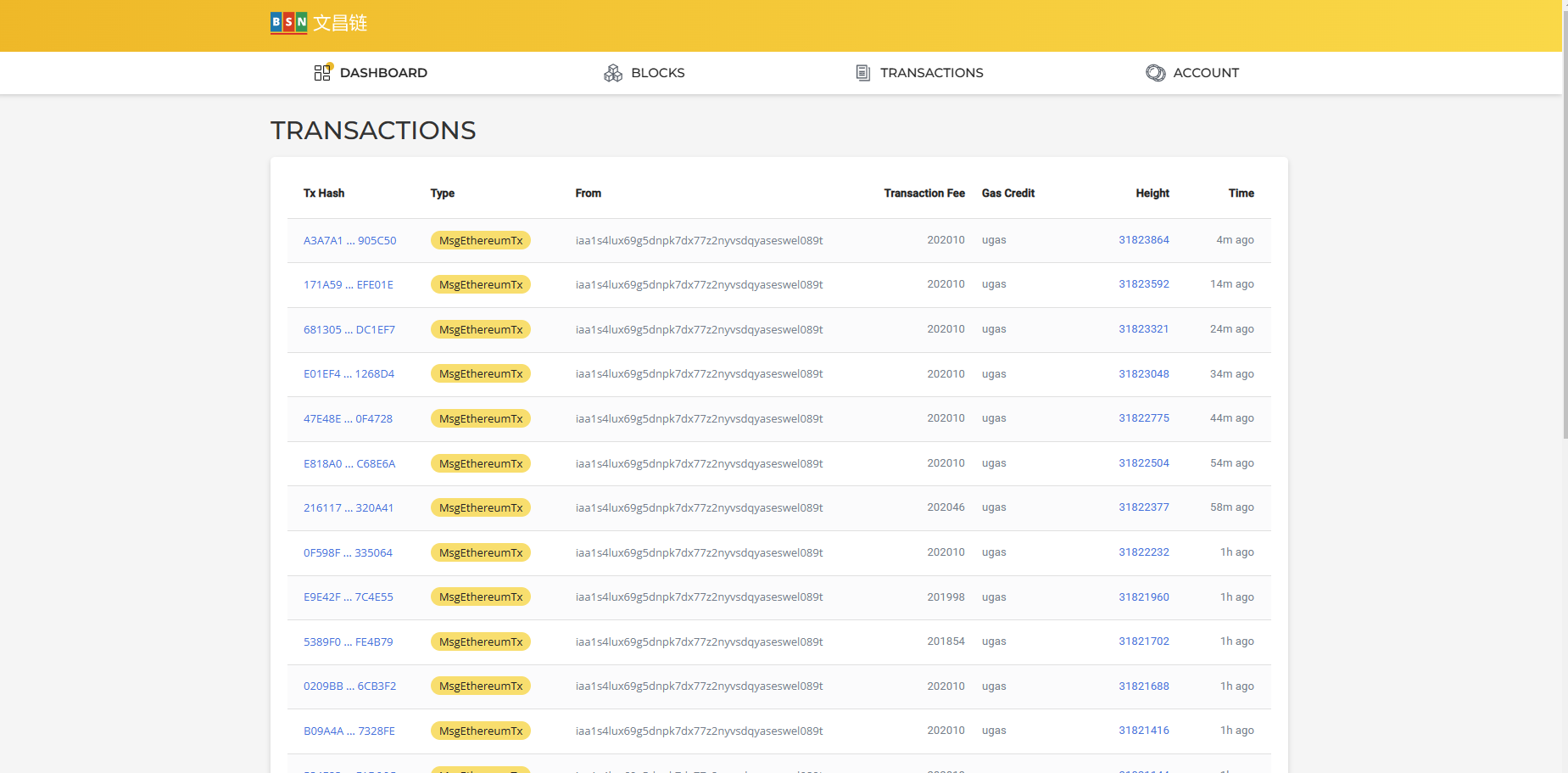Open transaction hash 216117 ... 320A41
The width and height of the screenshot is (1568, 773).
click(x=349, y=507)
